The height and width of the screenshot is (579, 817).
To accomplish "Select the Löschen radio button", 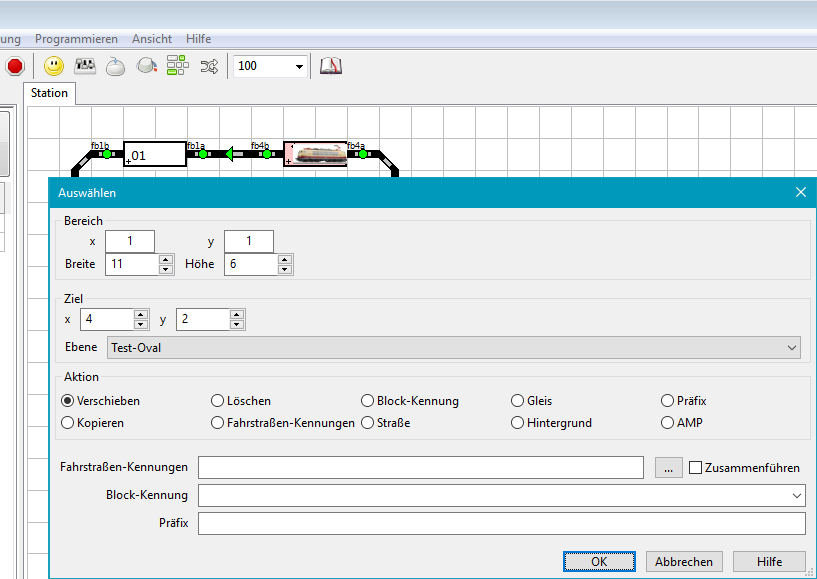I will pyautogui.click(x=218, y=401).
